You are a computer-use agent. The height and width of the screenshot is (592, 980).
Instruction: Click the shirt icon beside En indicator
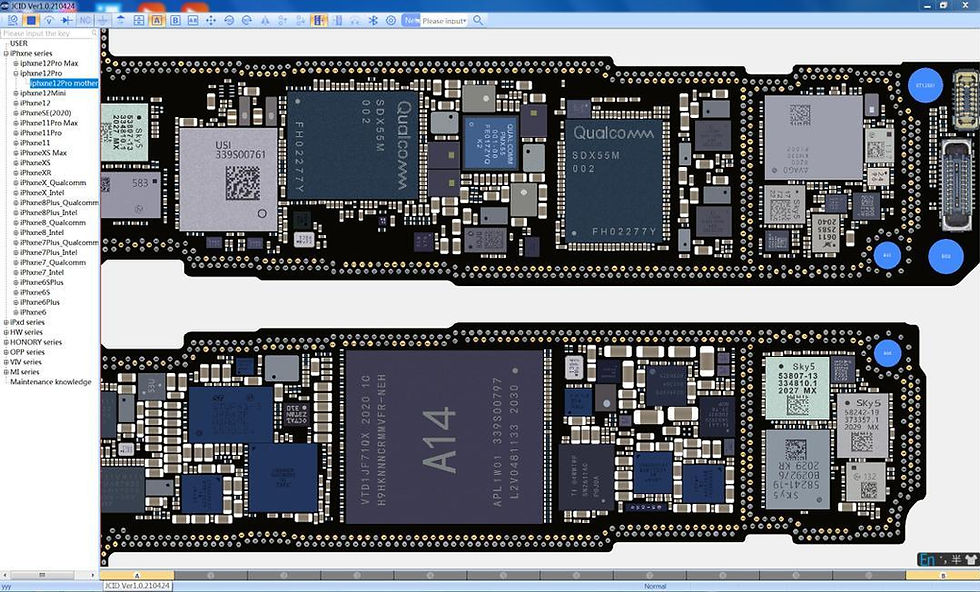[x=971, y=559]
